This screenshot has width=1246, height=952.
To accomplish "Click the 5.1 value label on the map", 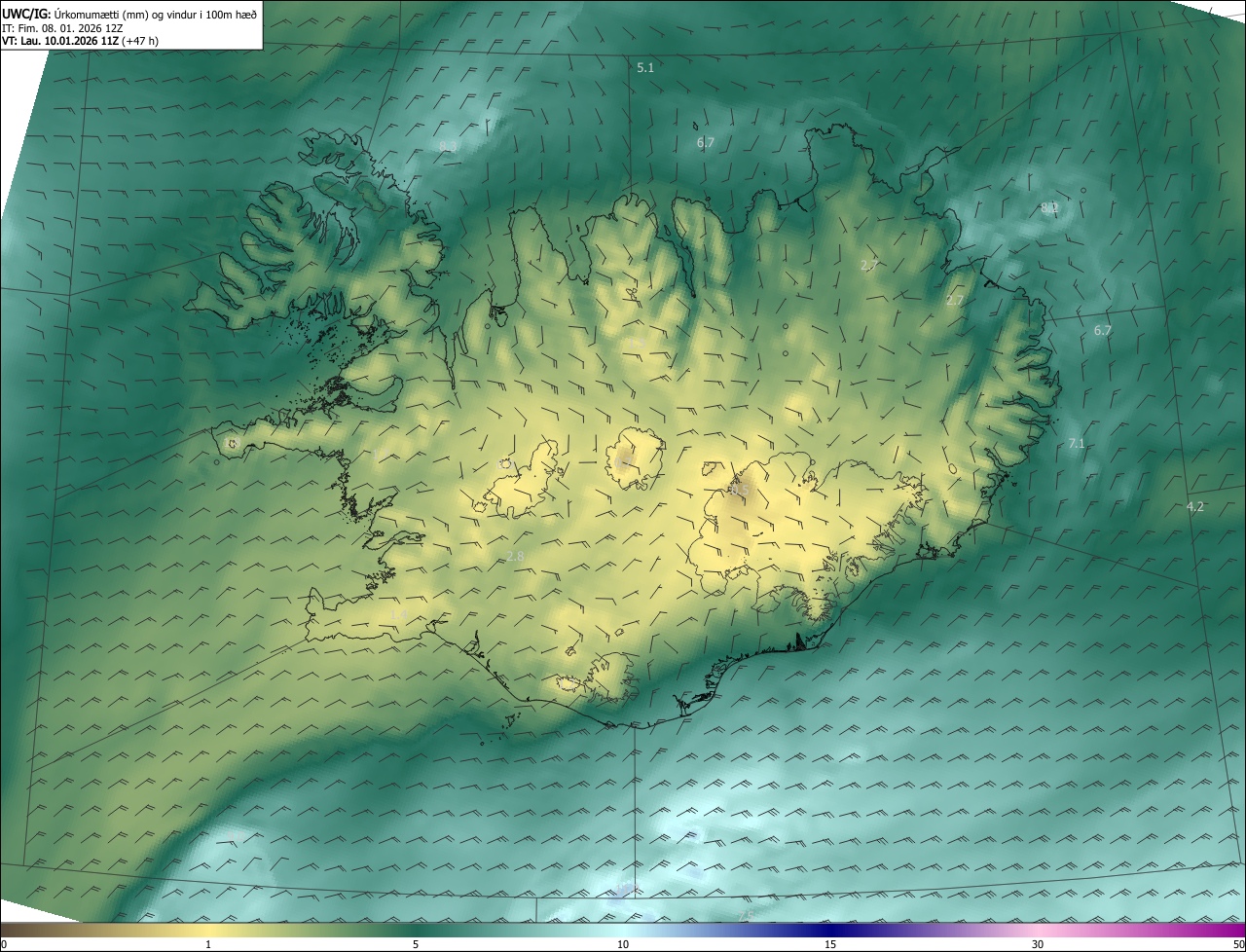I will pyautogui.click(x=645, y=68).
